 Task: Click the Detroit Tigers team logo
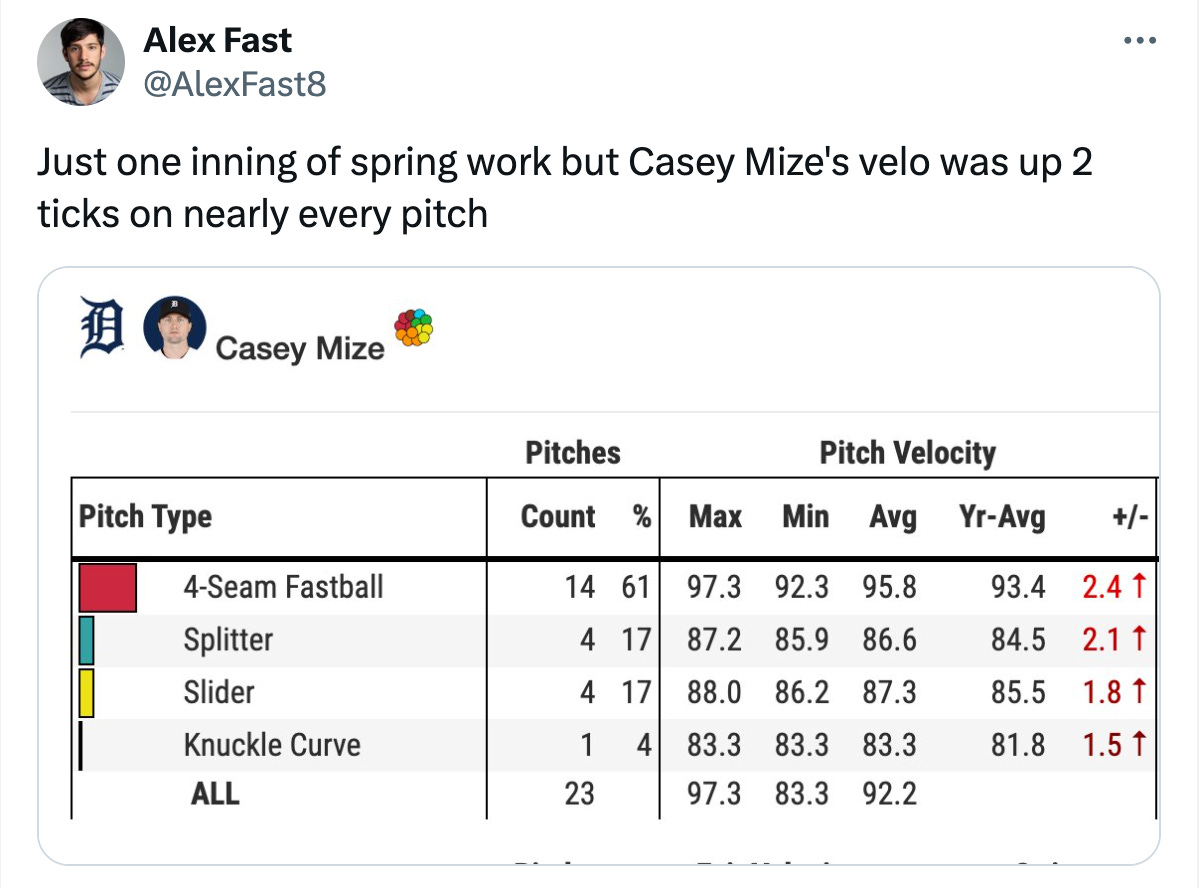[x=100, y=329]
